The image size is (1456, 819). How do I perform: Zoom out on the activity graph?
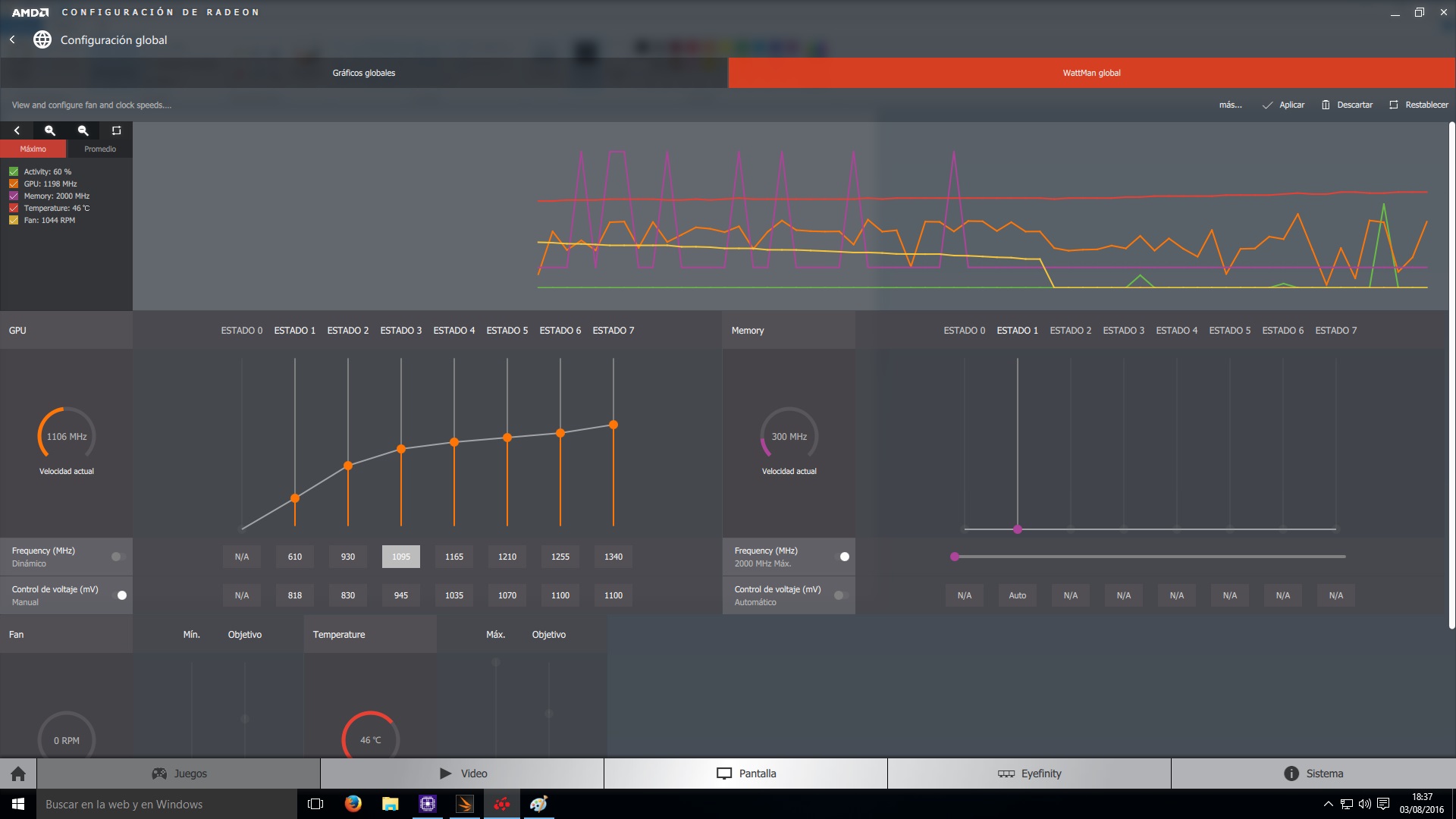(x=83, y=130)
